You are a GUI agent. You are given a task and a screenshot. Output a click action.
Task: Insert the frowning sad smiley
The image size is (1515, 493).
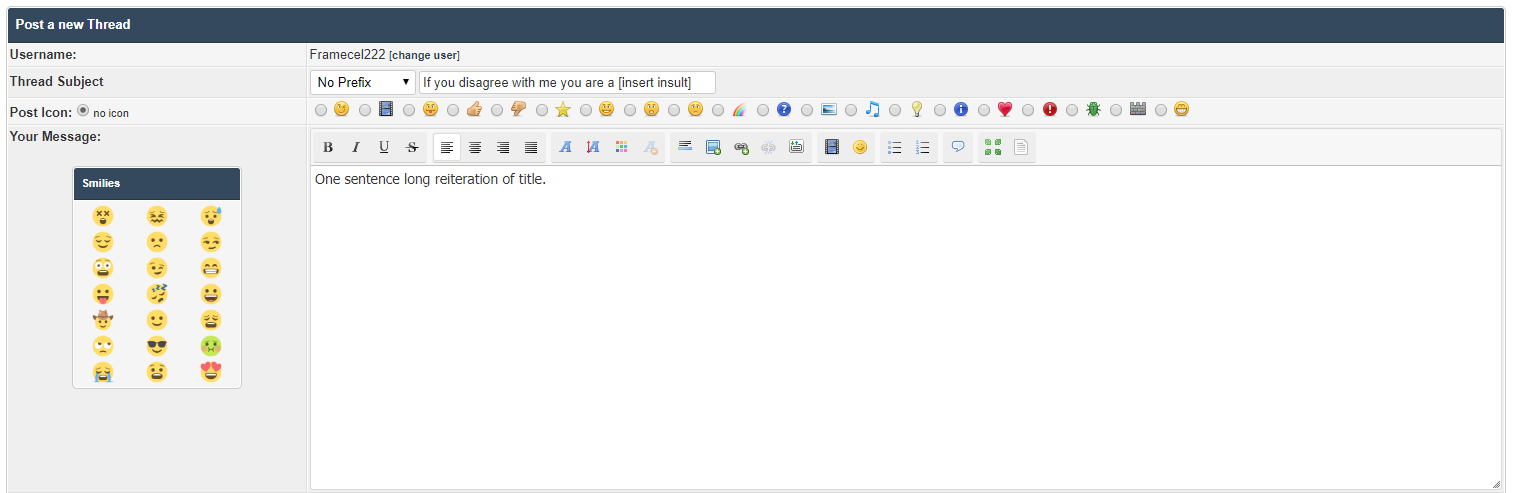click(157, 242)
